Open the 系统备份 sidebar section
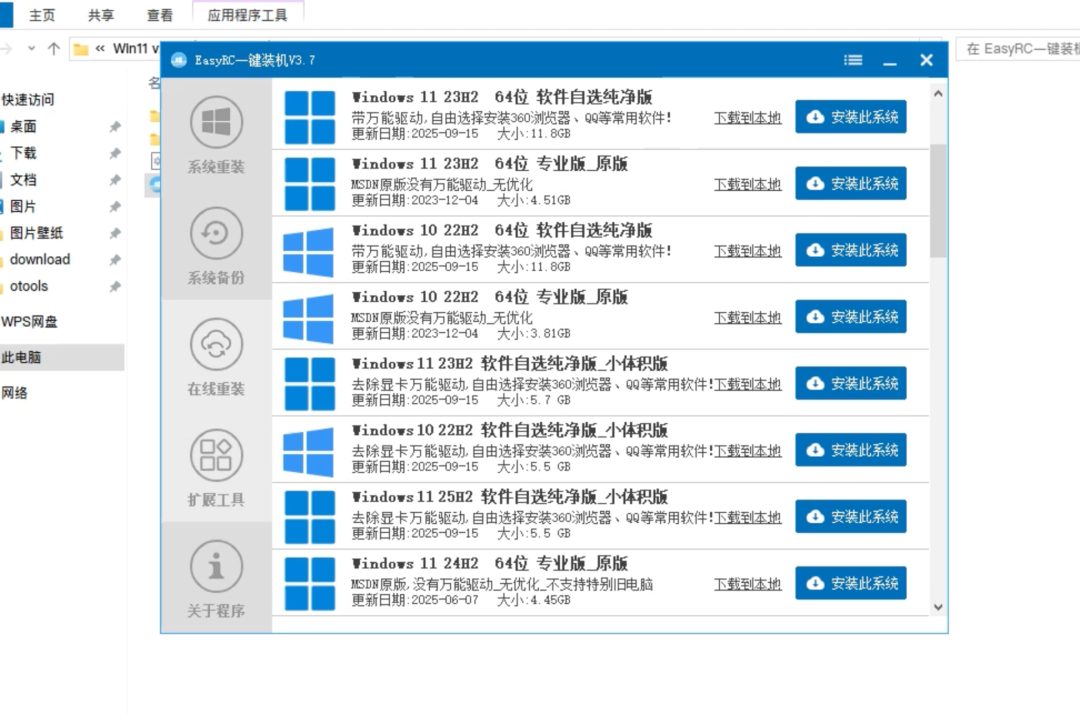 point(216,245)
